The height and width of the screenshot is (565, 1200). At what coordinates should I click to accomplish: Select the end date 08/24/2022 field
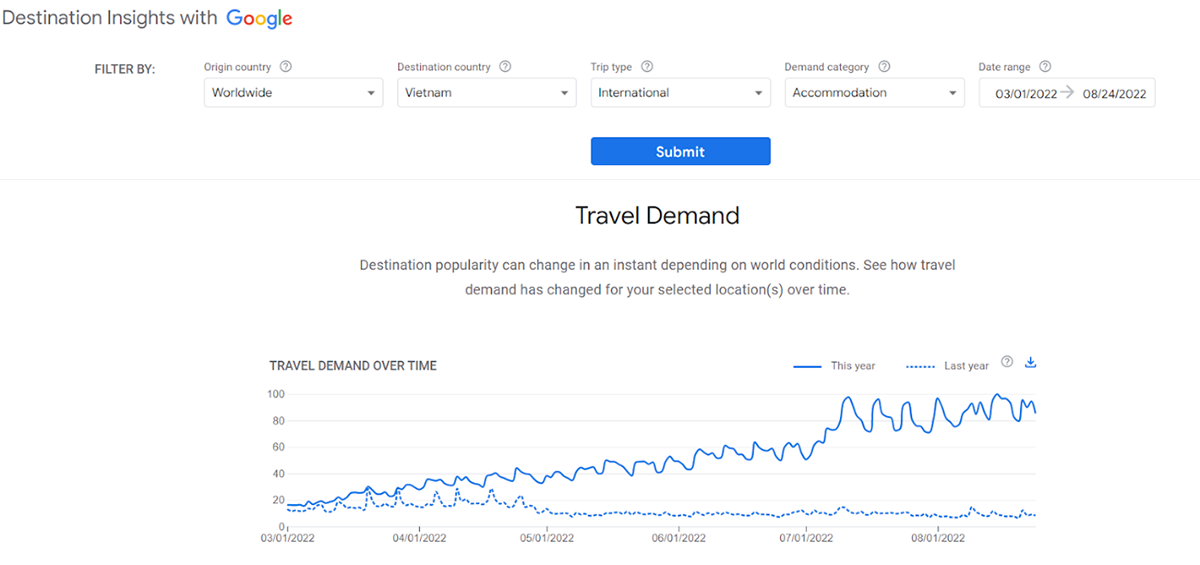point(1114,94)
